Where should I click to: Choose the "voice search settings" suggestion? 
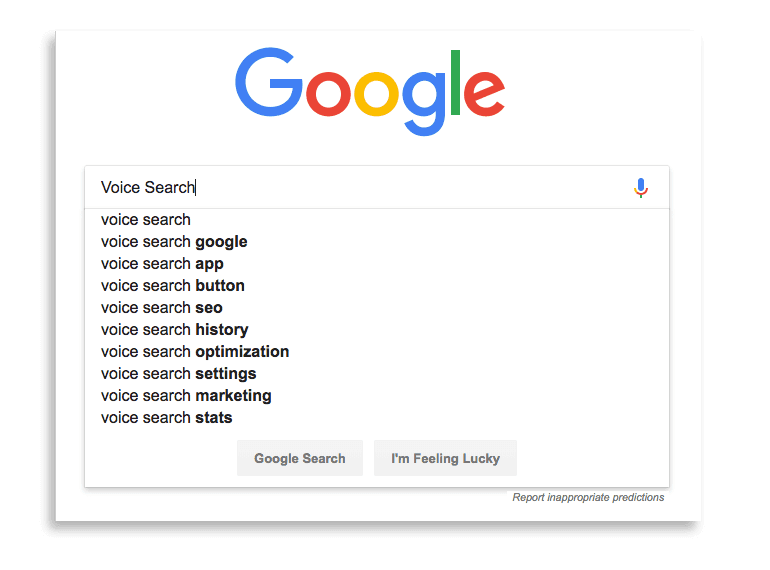point(179,374)
